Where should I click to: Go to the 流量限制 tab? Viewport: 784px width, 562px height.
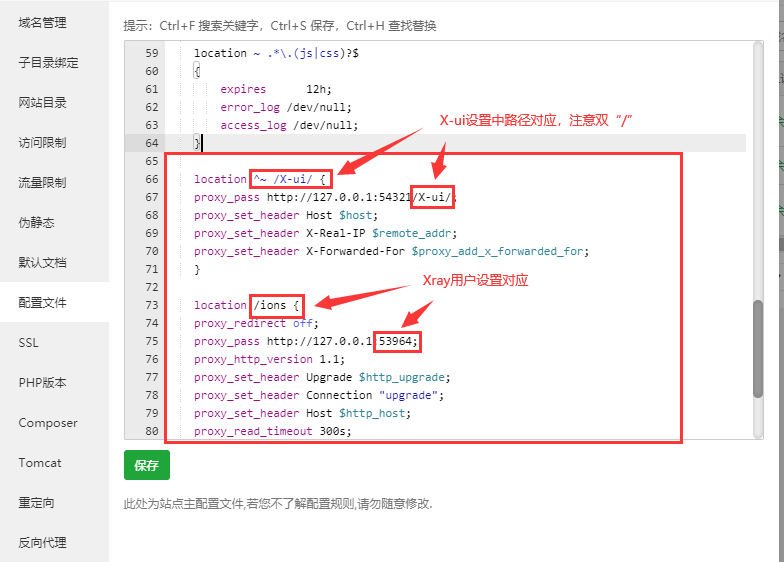(42, 182)
